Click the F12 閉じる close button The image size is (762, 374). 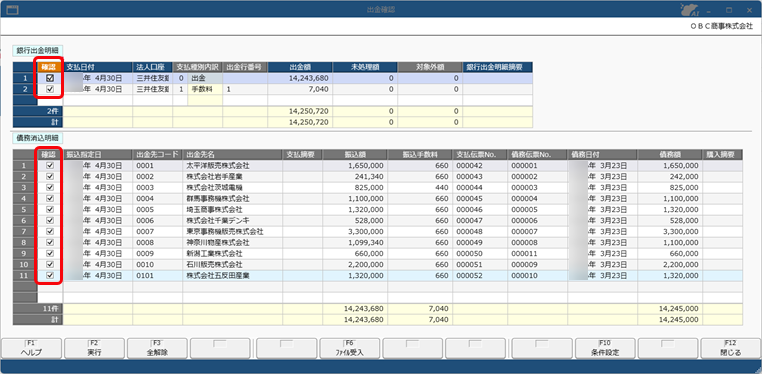pos(731,348)
